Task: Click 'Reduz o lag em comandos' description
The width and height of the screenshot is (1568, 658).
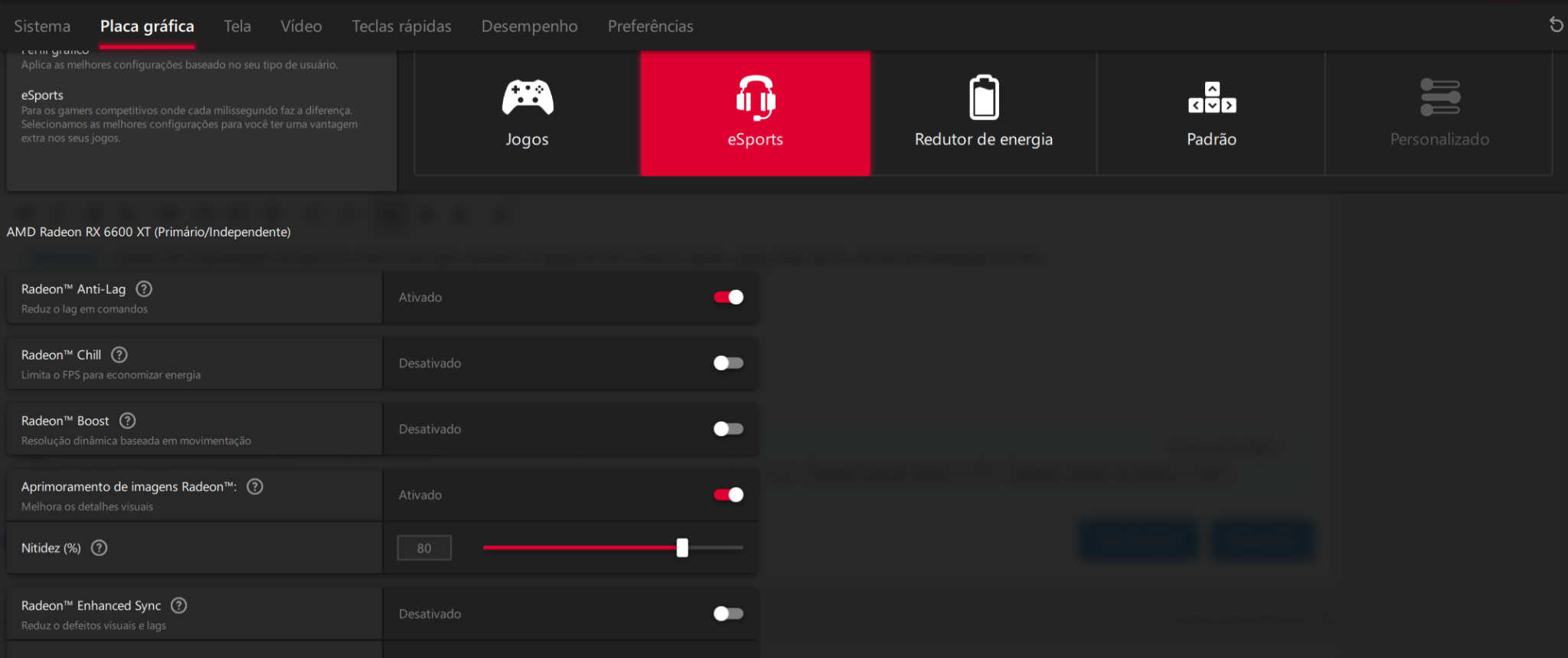Action: [x=84, y=309]
